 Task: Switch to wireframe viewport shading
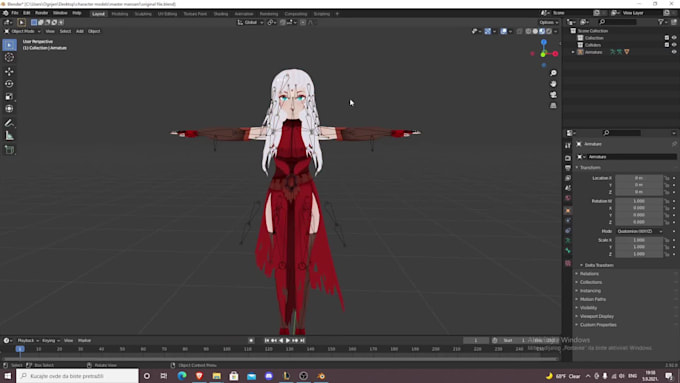point(528,31)
